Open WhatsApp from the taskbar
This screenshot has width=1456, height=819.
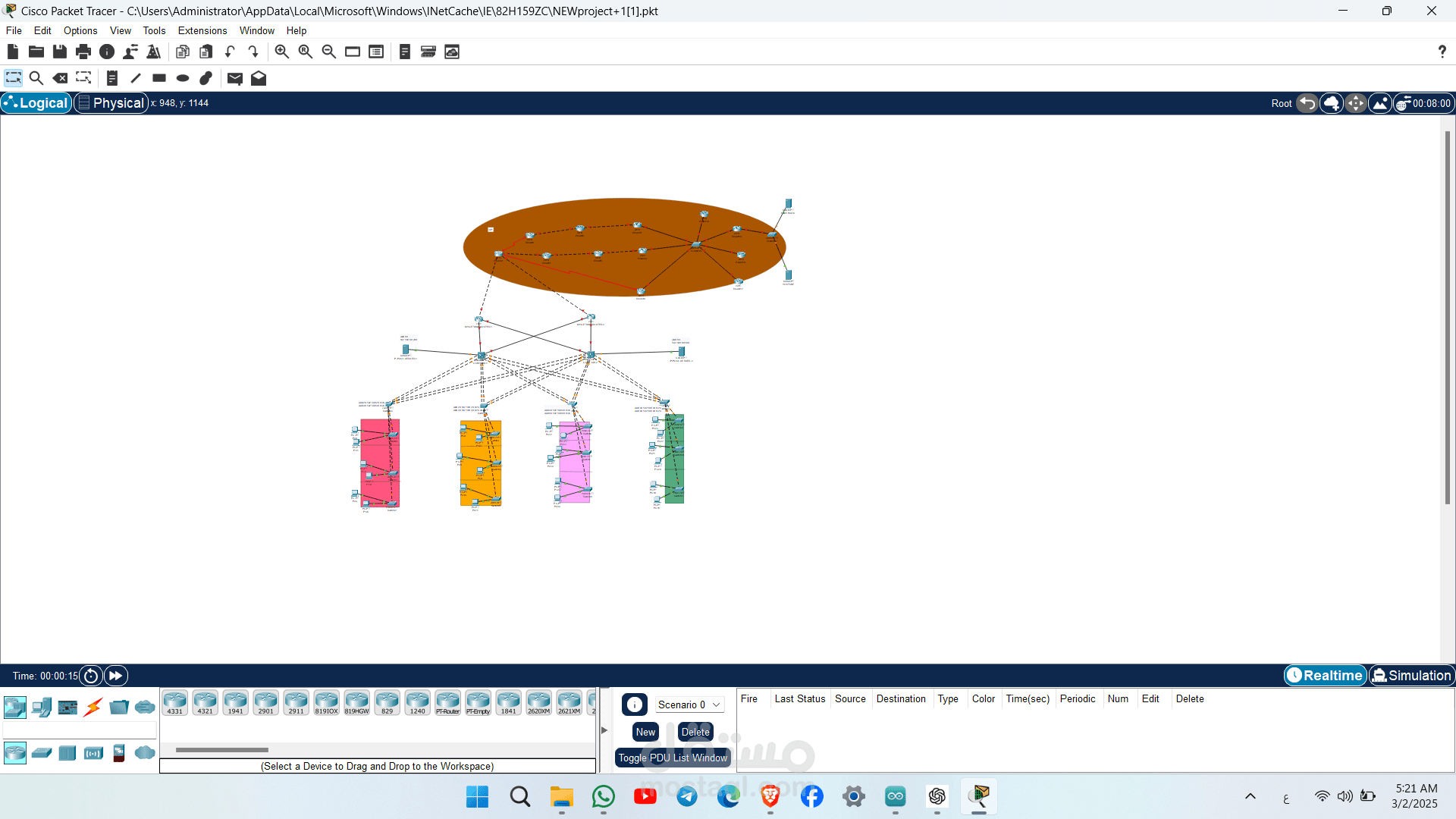(604, 796)
